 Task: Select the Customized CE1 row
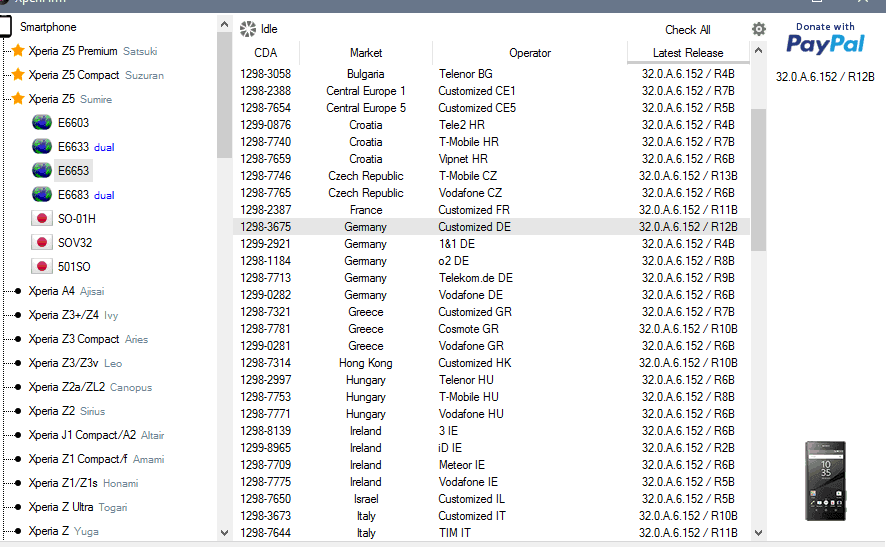(x=491, y=91)
